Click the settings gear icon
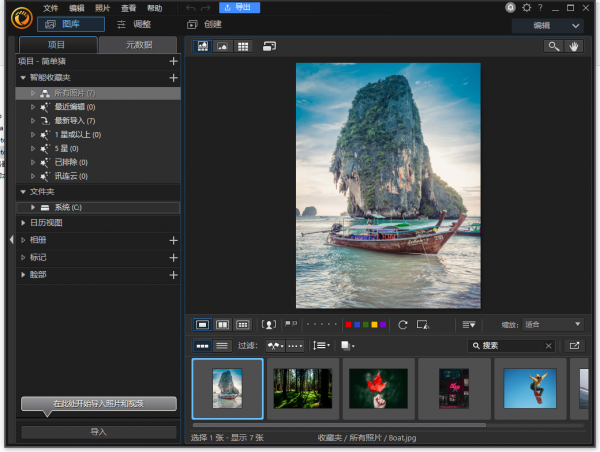Image resolution: width=600 pixels, height=452 pixels. (x=527, y=8)
